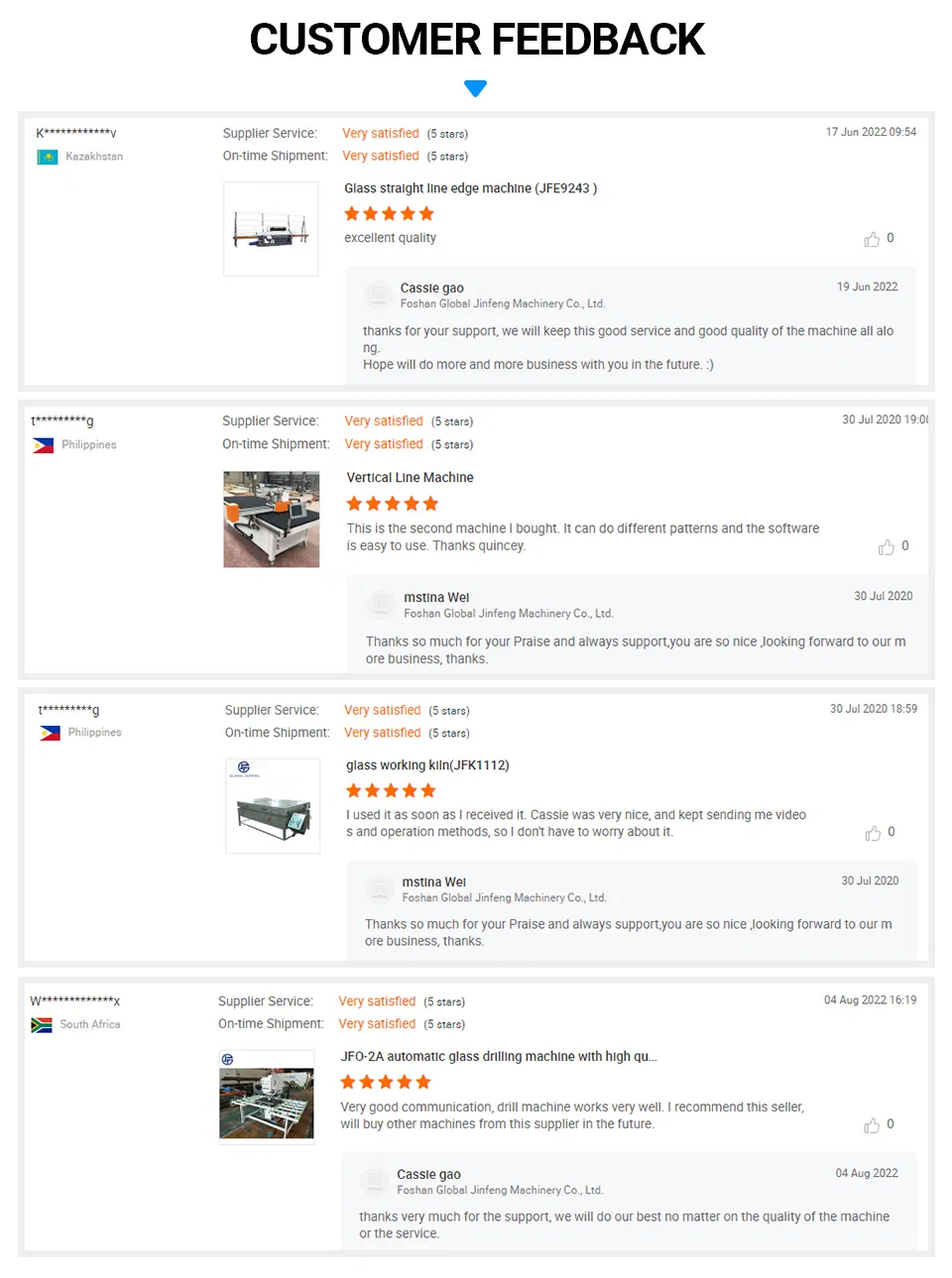The height and width of the screenshot is (1278, 952).
Task: Click Cassie gao avatar in 19 Jun reply
Action: (378, 294)
